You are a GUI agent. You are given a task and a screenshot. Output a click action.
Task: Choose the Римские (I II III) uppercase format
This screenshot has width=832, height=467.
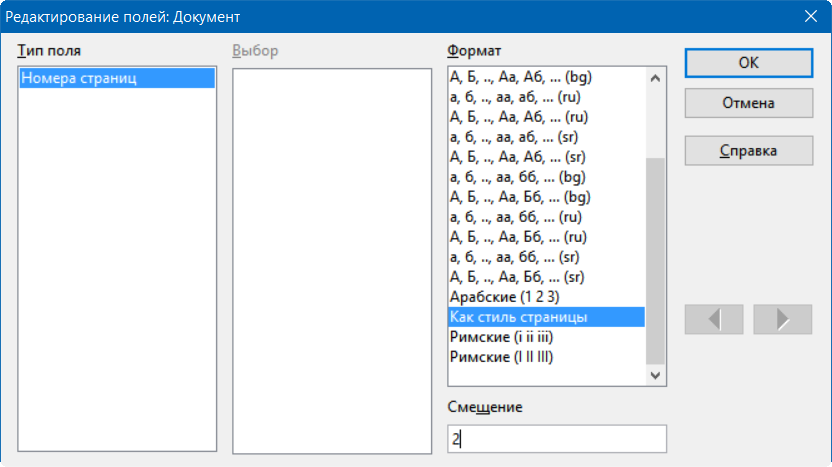pyautogui.click(x=502, y=357)
